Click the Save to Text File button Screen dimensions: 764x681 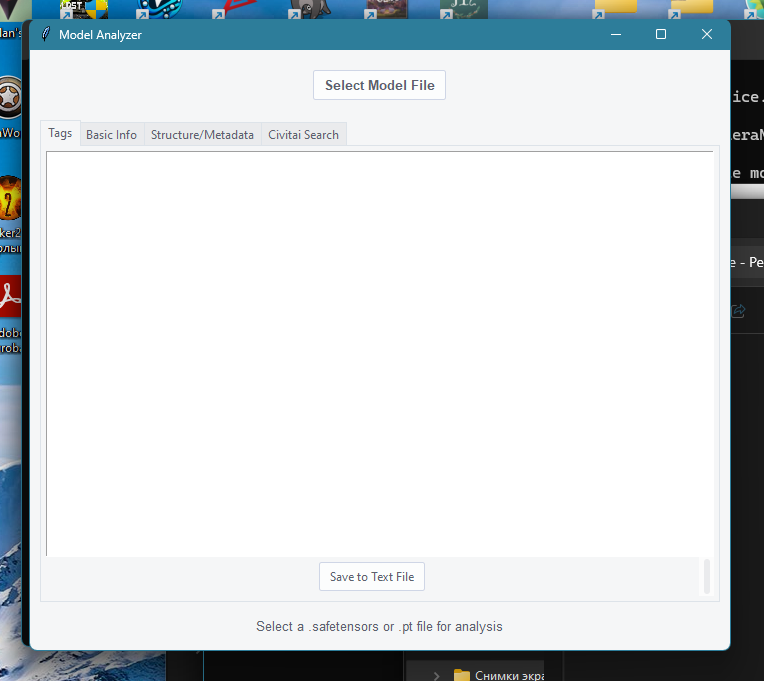[x=372, y=577]
